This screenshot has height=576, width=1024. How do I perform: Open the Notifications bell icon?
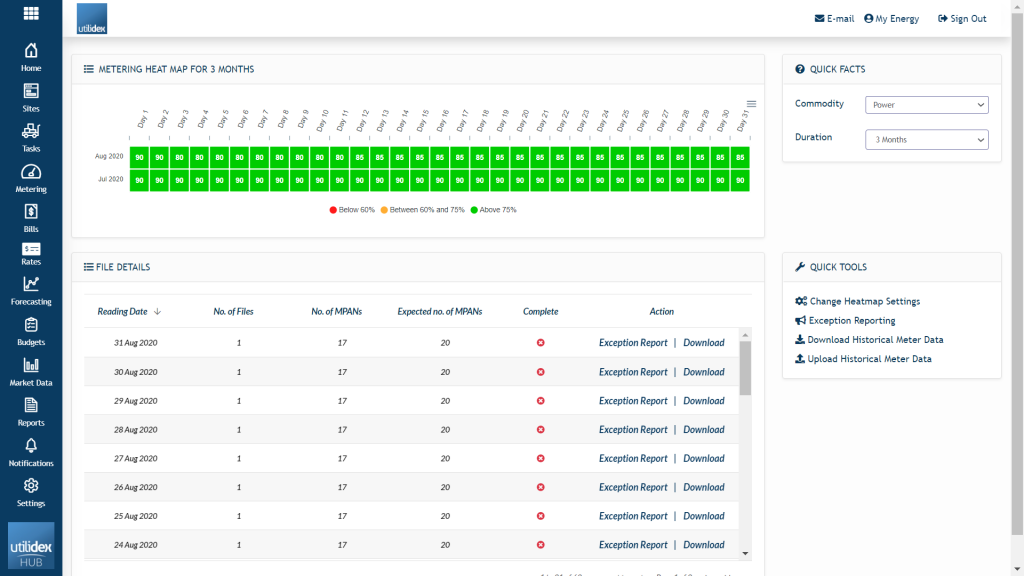31,451
